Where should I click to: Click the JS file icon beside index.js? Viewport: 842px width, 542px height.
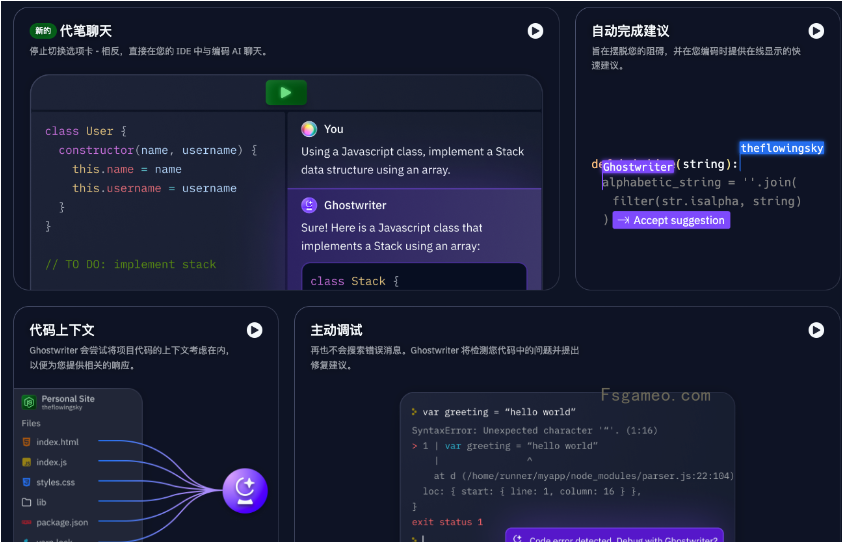point(26,462)
